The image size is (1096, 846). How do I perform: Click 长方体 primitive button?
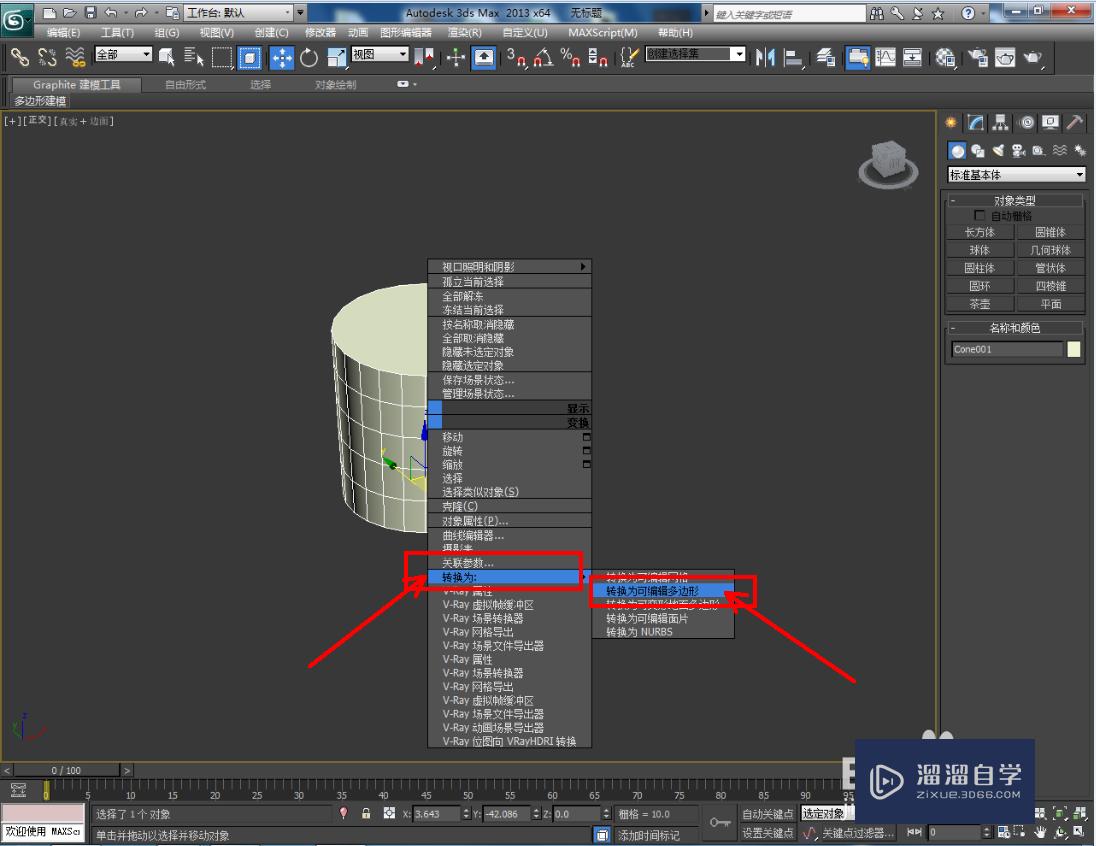[979, 232]
